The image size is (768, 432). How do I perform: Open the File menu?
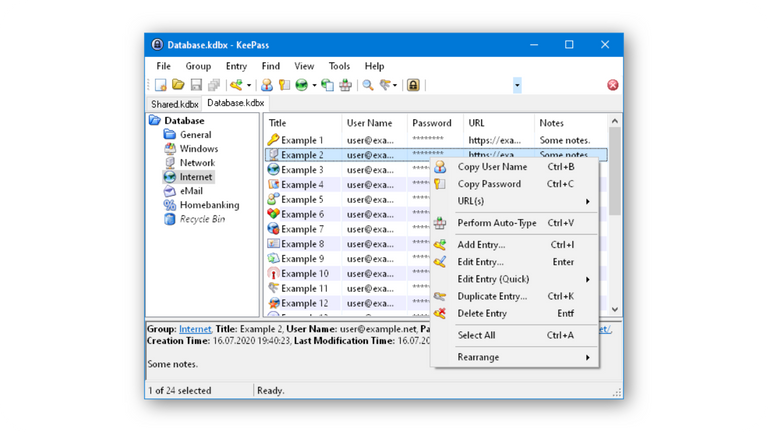tap(164, 66)
